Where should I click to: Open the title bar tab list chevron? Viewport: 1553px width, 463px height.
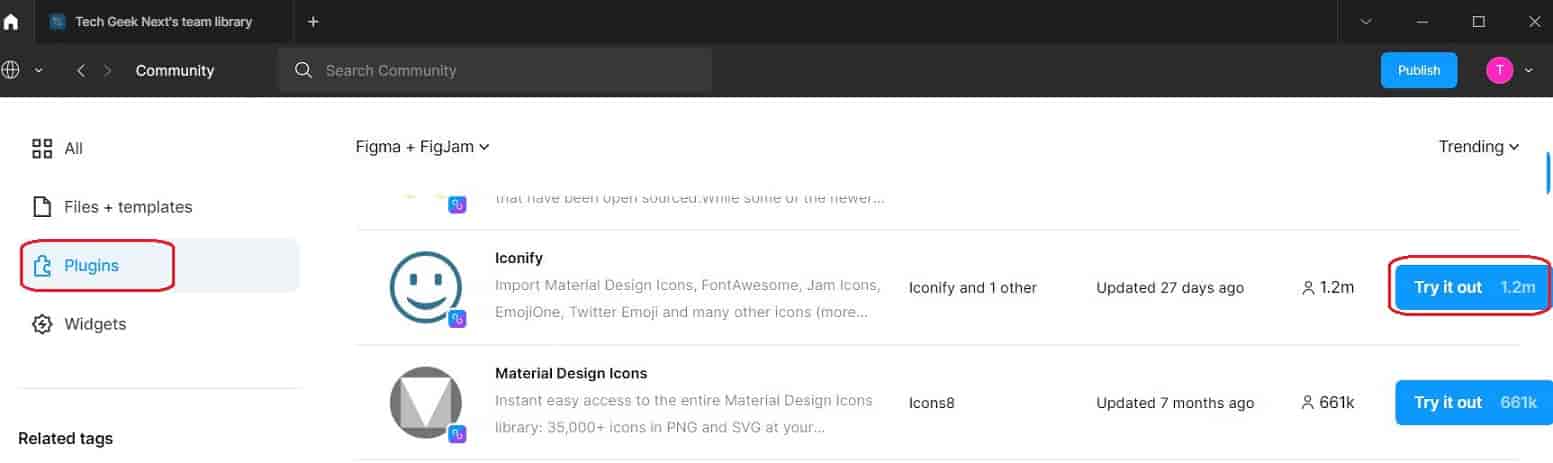[1366, 21]
